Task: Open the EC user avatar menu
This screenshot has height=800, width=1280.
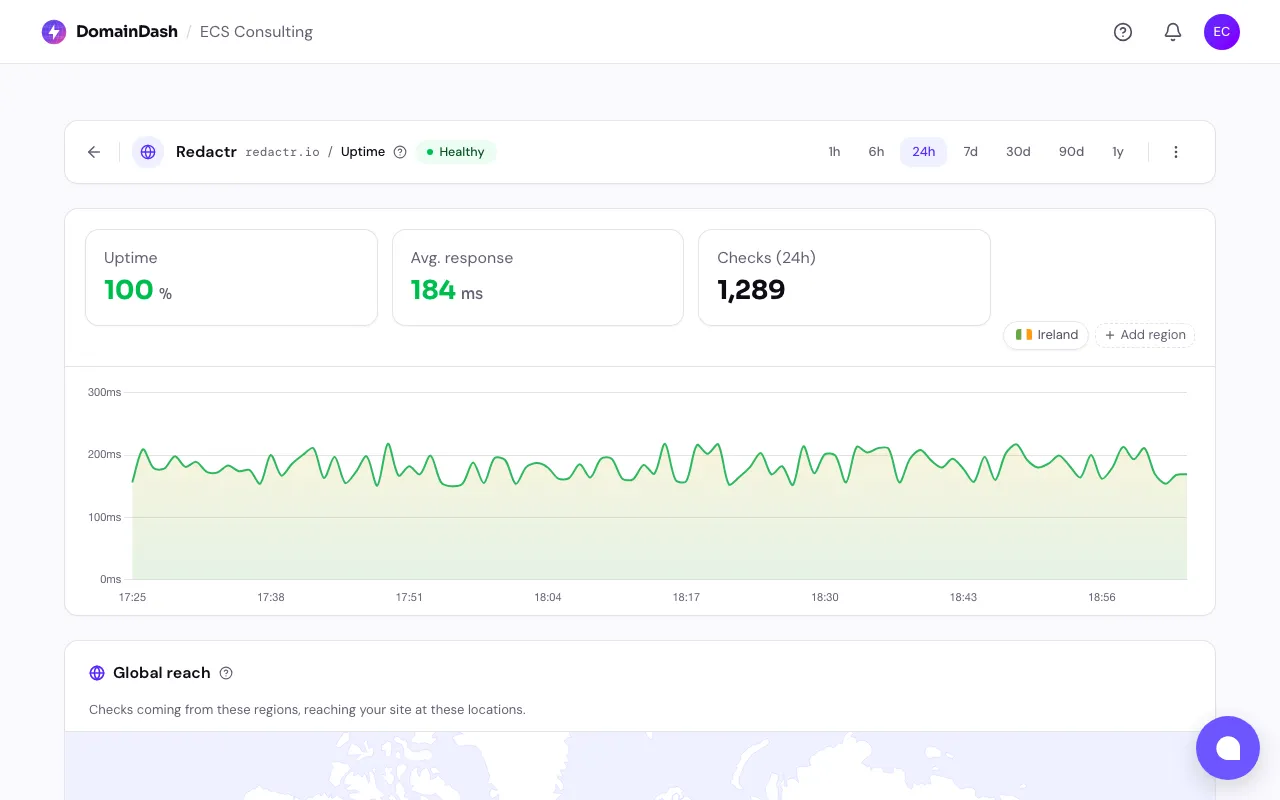Action: pos(1222,32)
